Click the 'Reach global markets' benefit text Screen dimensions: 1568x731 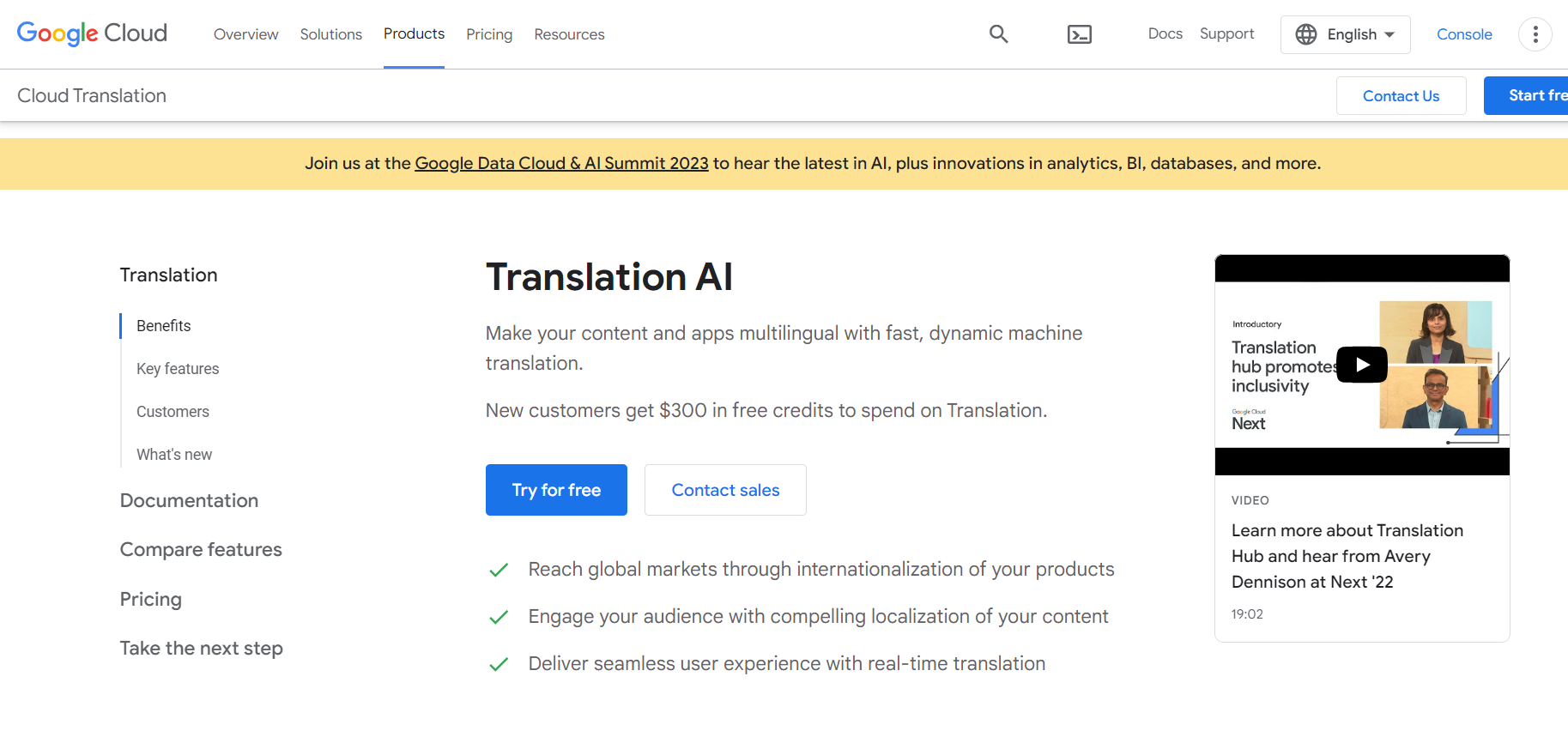[x=821, y=569]
